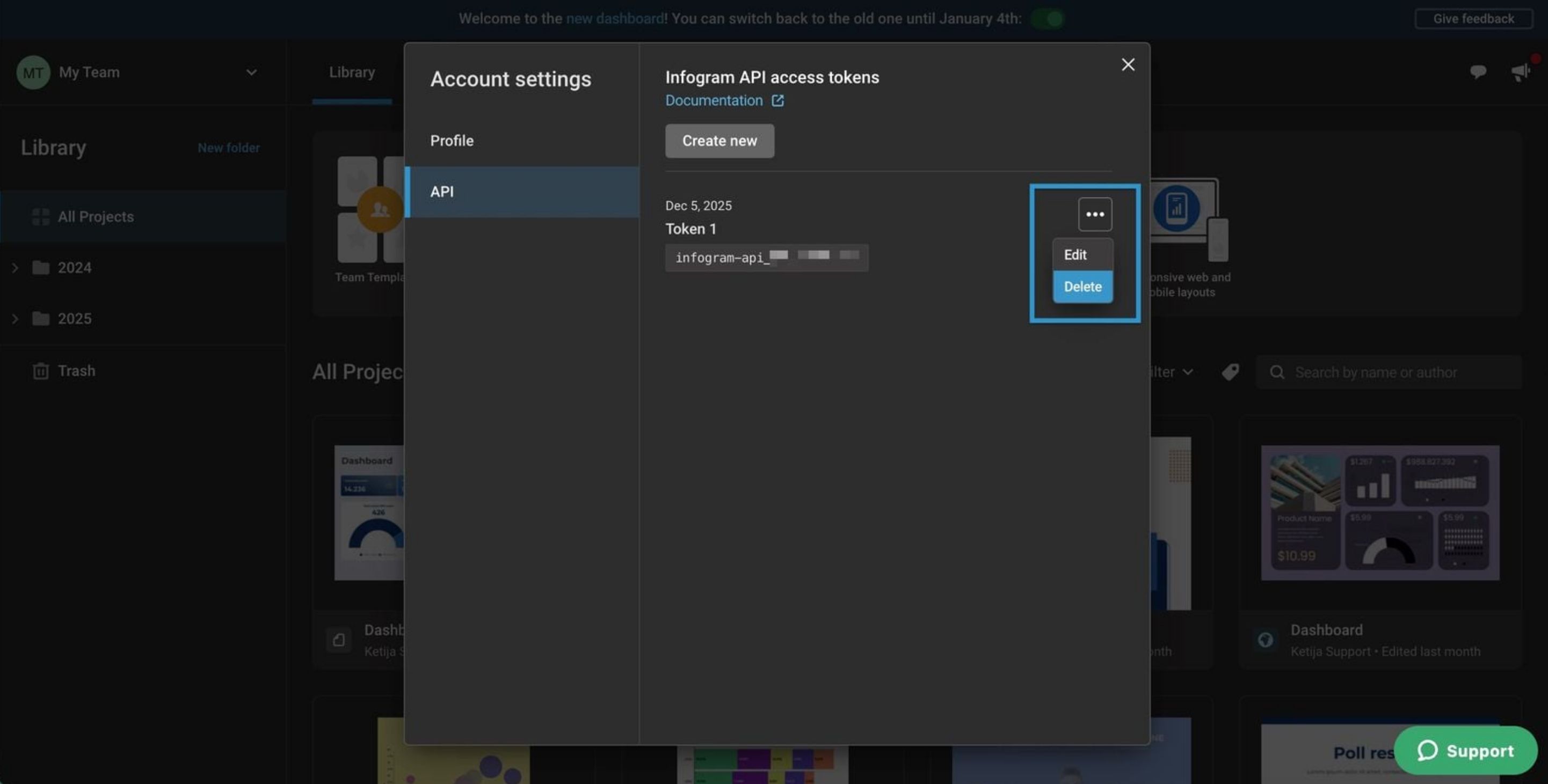
Task: Click the search by name field
Action: pyautogui.click(x=1382, y=372)
